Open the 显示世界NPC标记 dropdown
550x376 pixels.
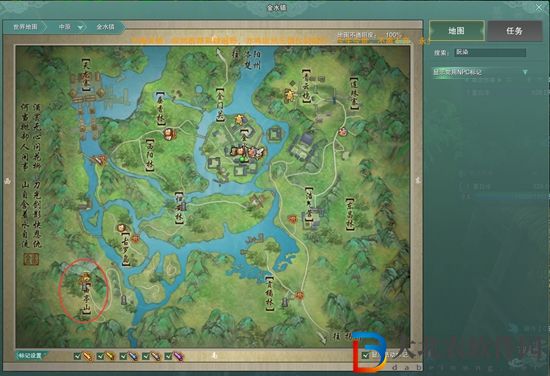point(525,72)
